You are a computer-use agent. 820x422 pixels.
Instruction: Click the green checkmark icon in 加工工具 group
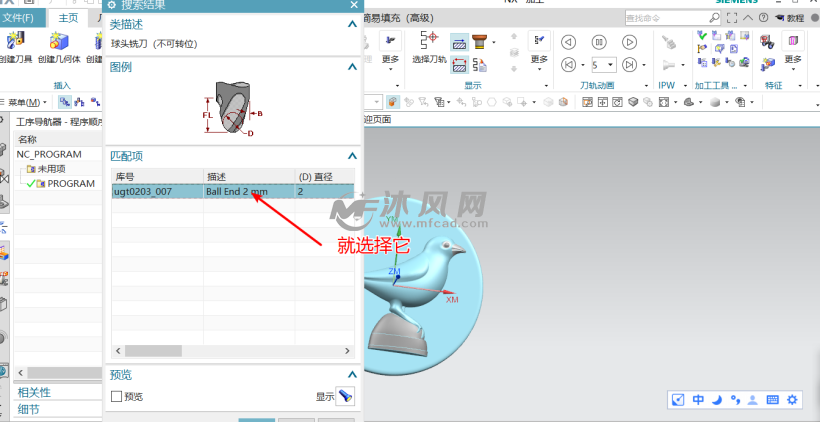pos(702,36)
